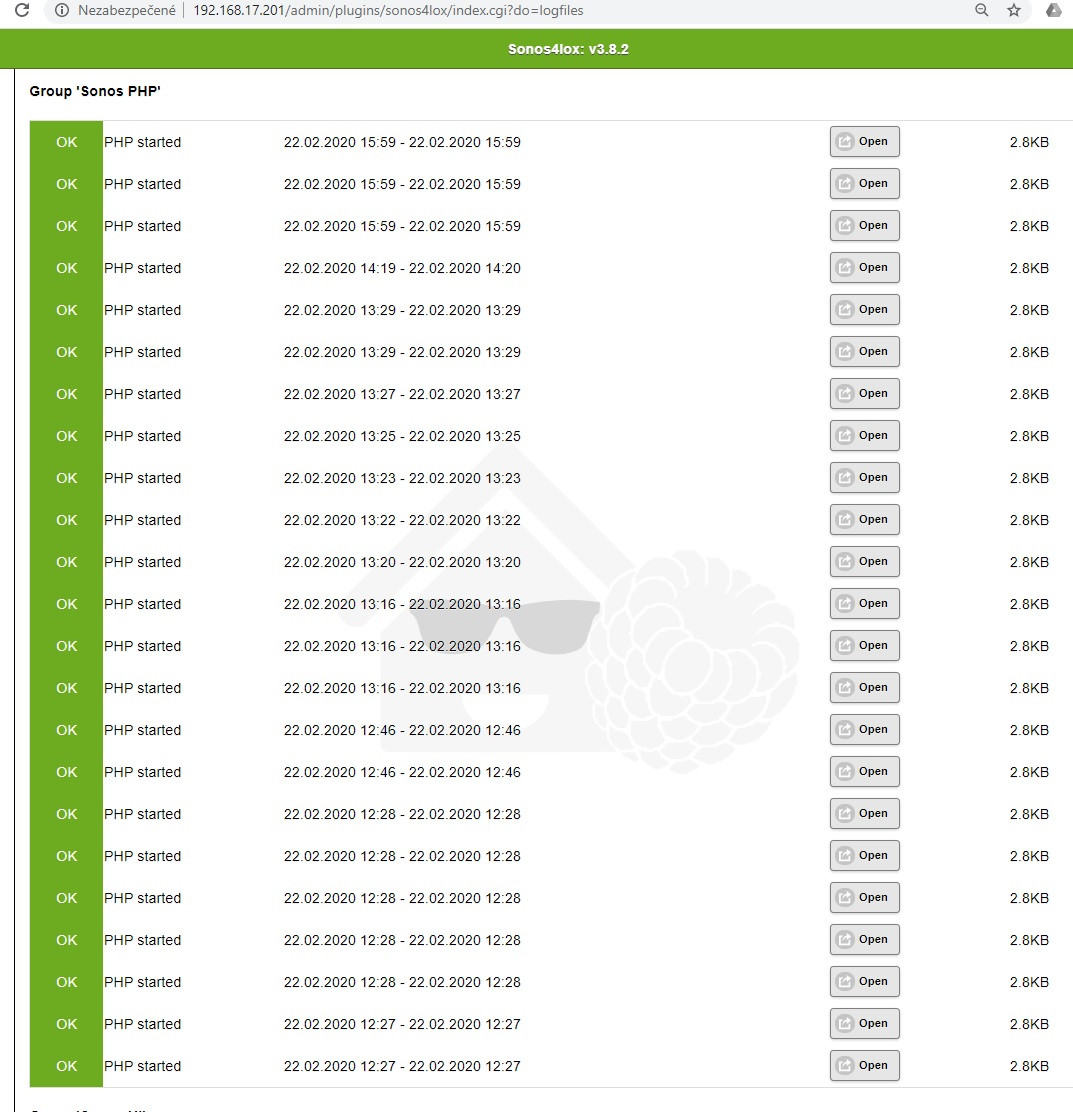Select timestamp '22.02.2020 13:20 - 22.02.2020 13:20'

coord(402,562)
